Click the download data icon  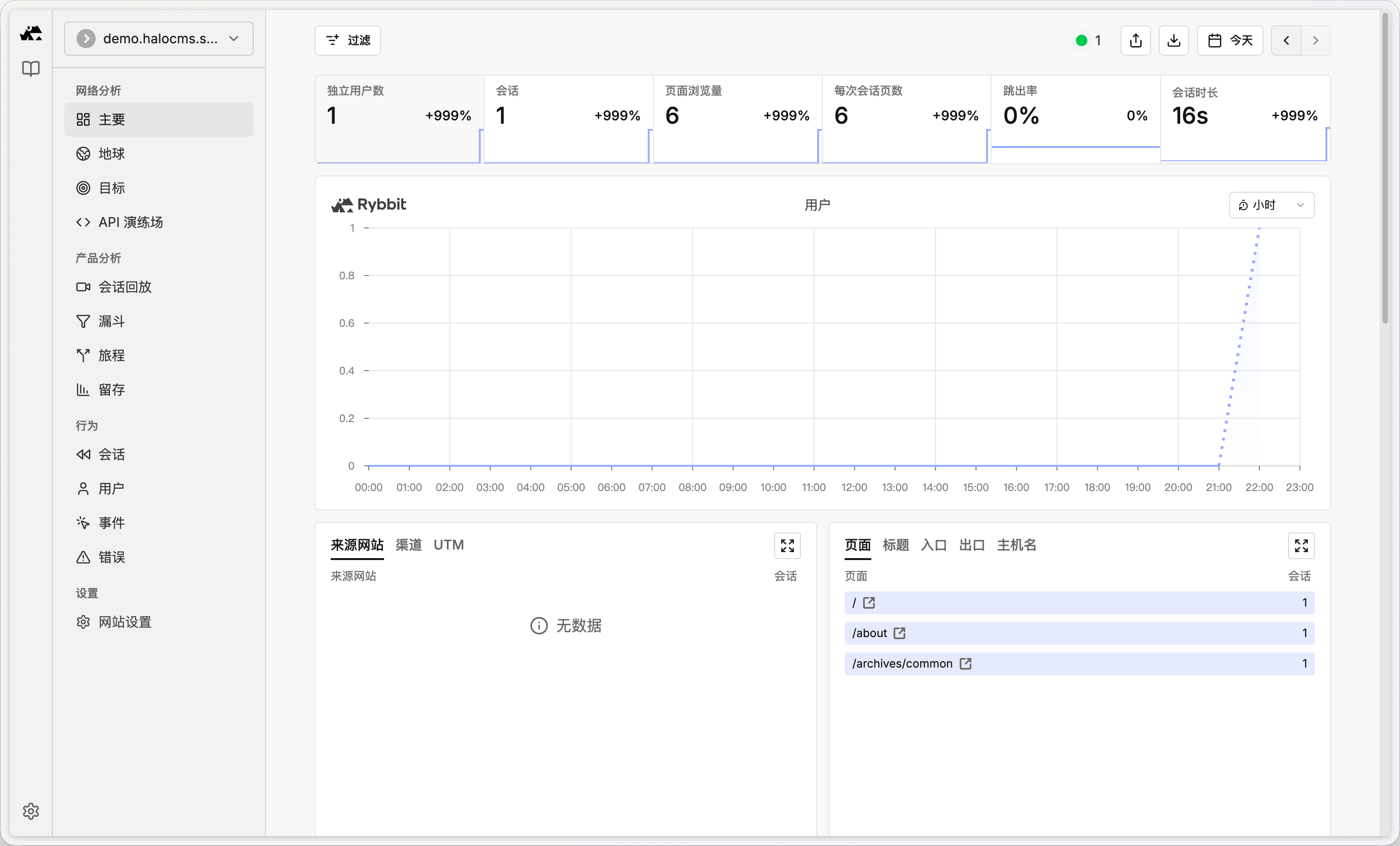(1173, 40)
